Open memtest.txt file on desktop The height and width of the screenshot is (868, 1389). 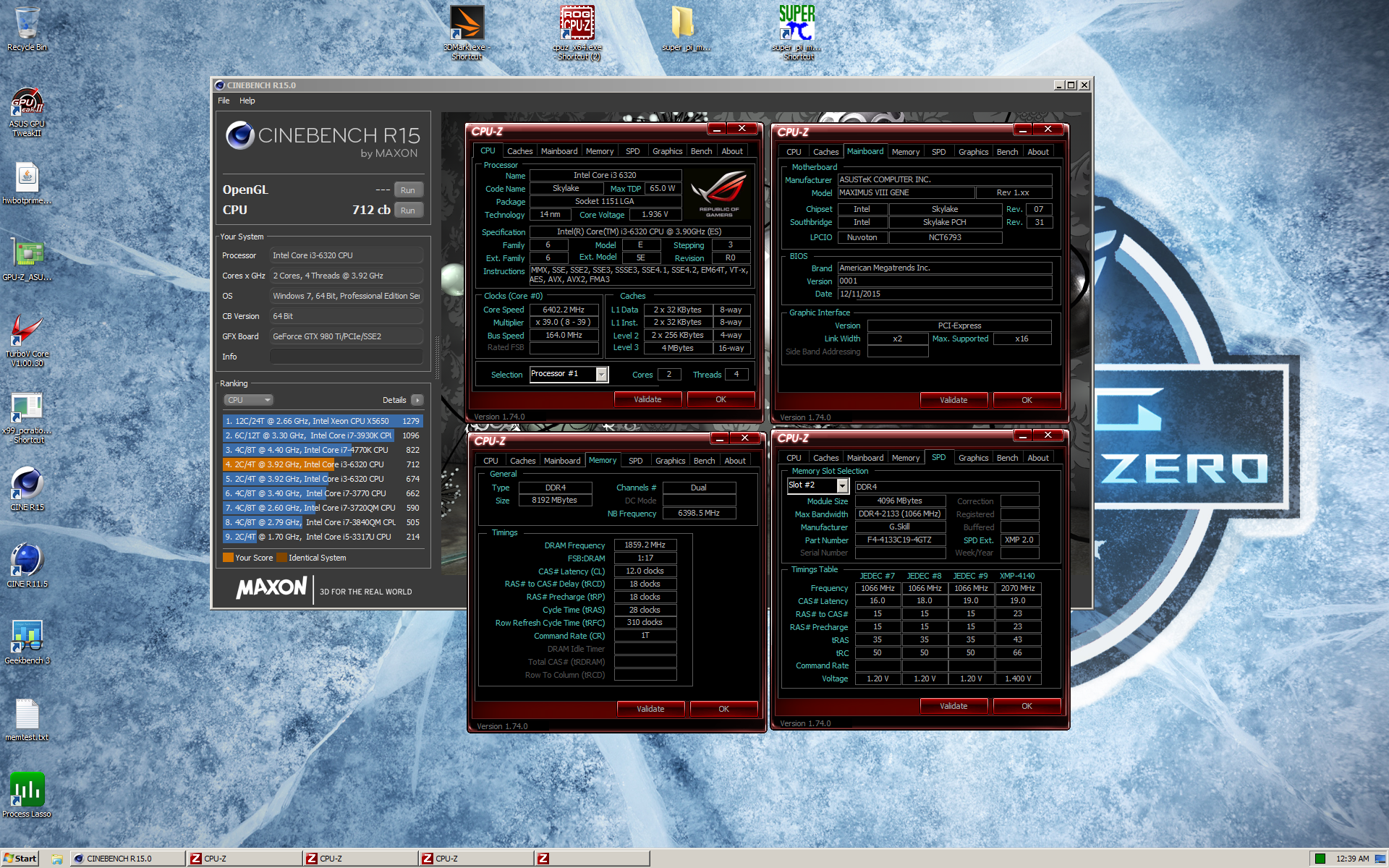[x=27, y=720]
